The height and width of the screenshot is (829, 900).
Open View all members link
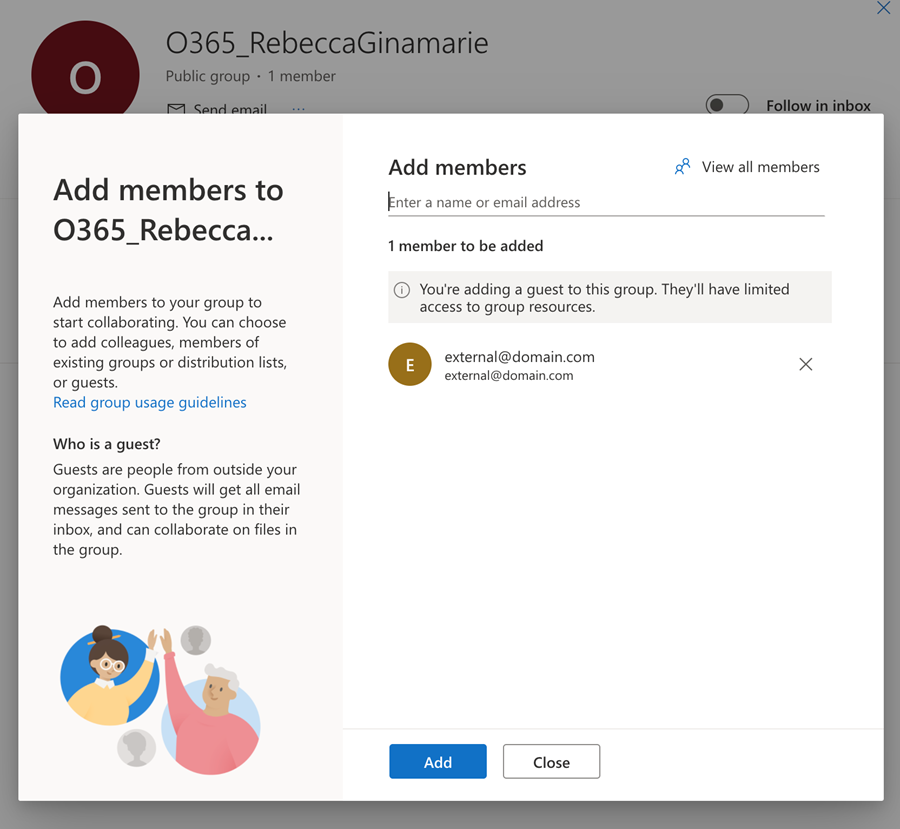pyautogui.click(x=747, y=167)
